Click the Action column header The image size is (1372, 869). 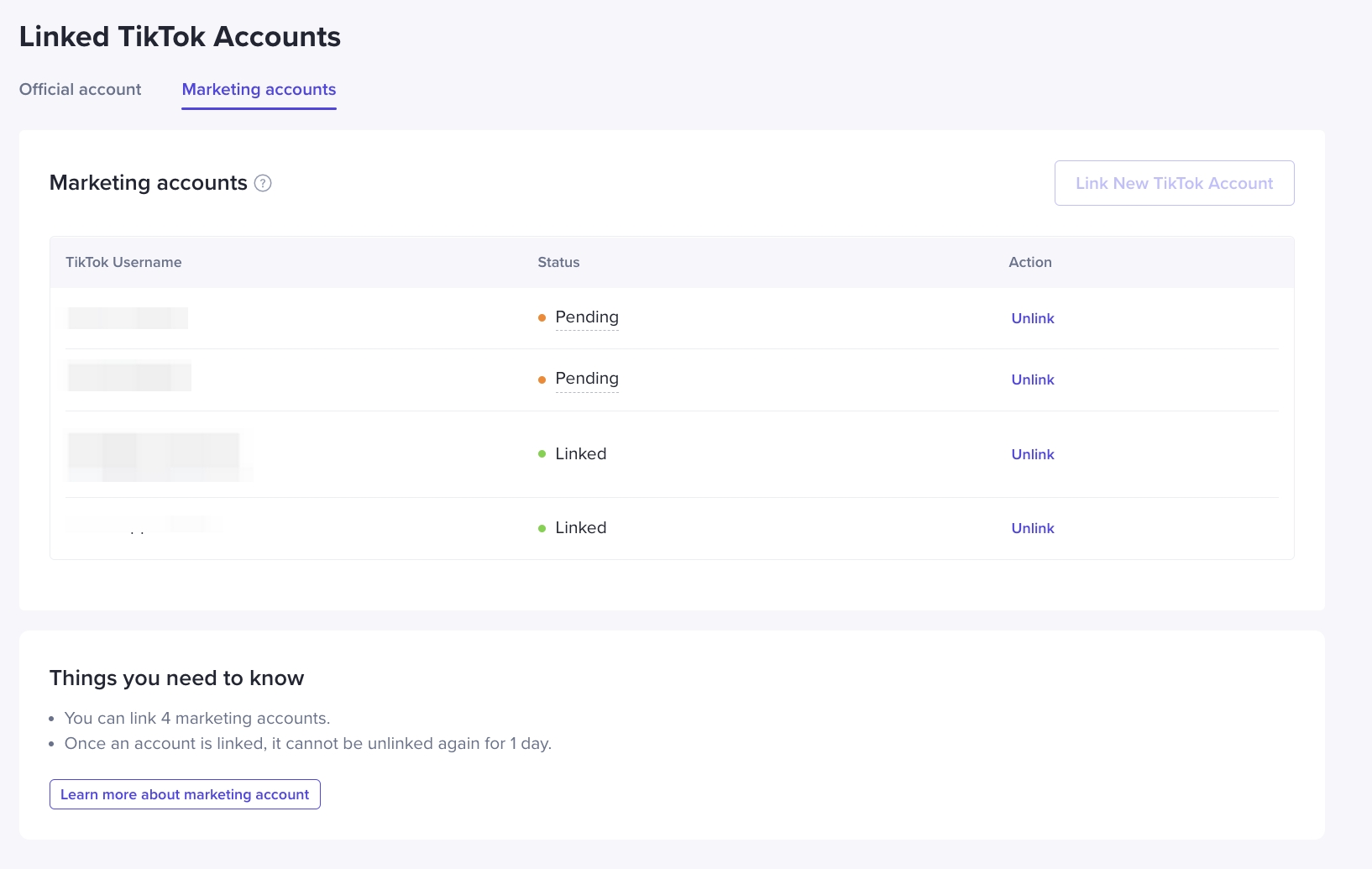[x=1029, y=262]
